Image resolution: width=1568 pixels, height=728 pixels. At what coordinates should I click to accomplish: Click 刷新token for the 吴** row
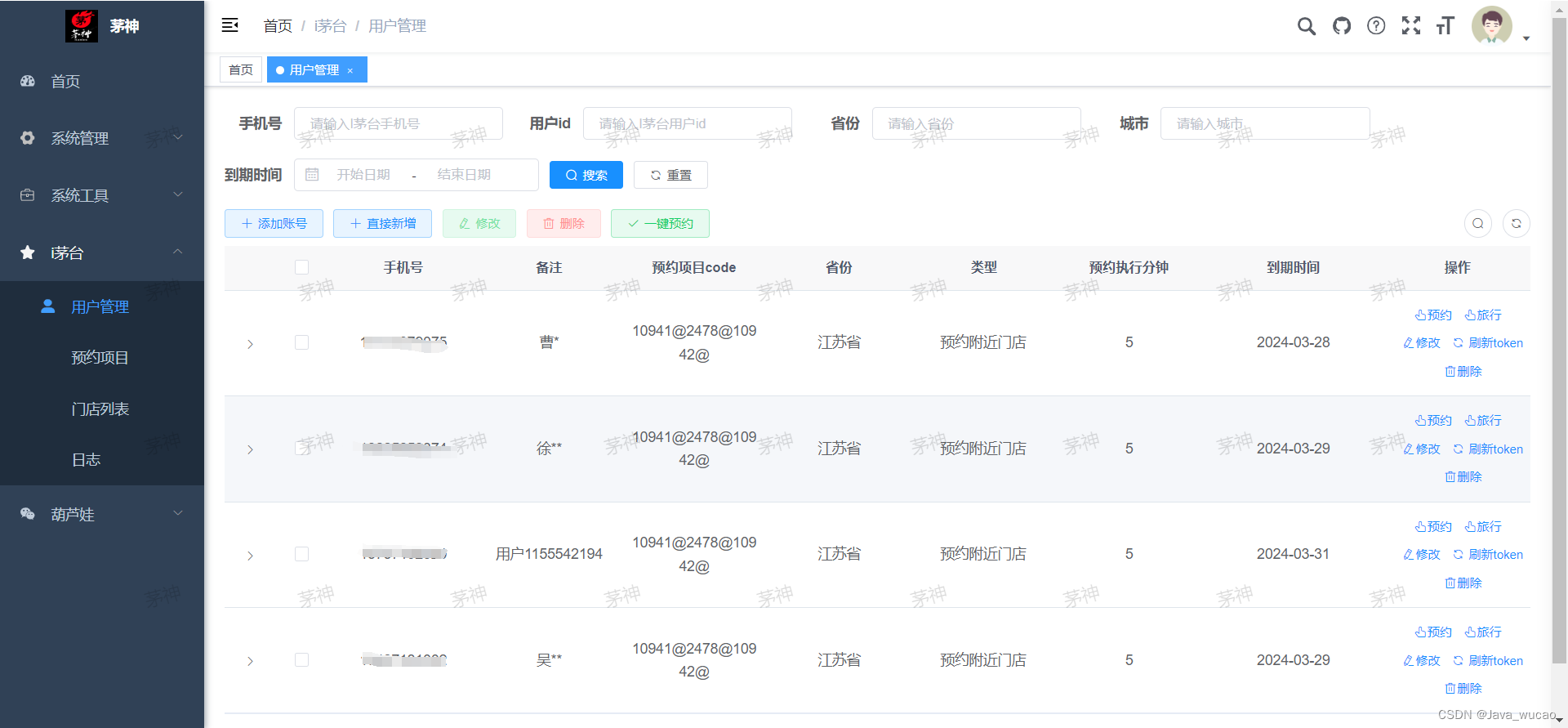coord(1488,660)
